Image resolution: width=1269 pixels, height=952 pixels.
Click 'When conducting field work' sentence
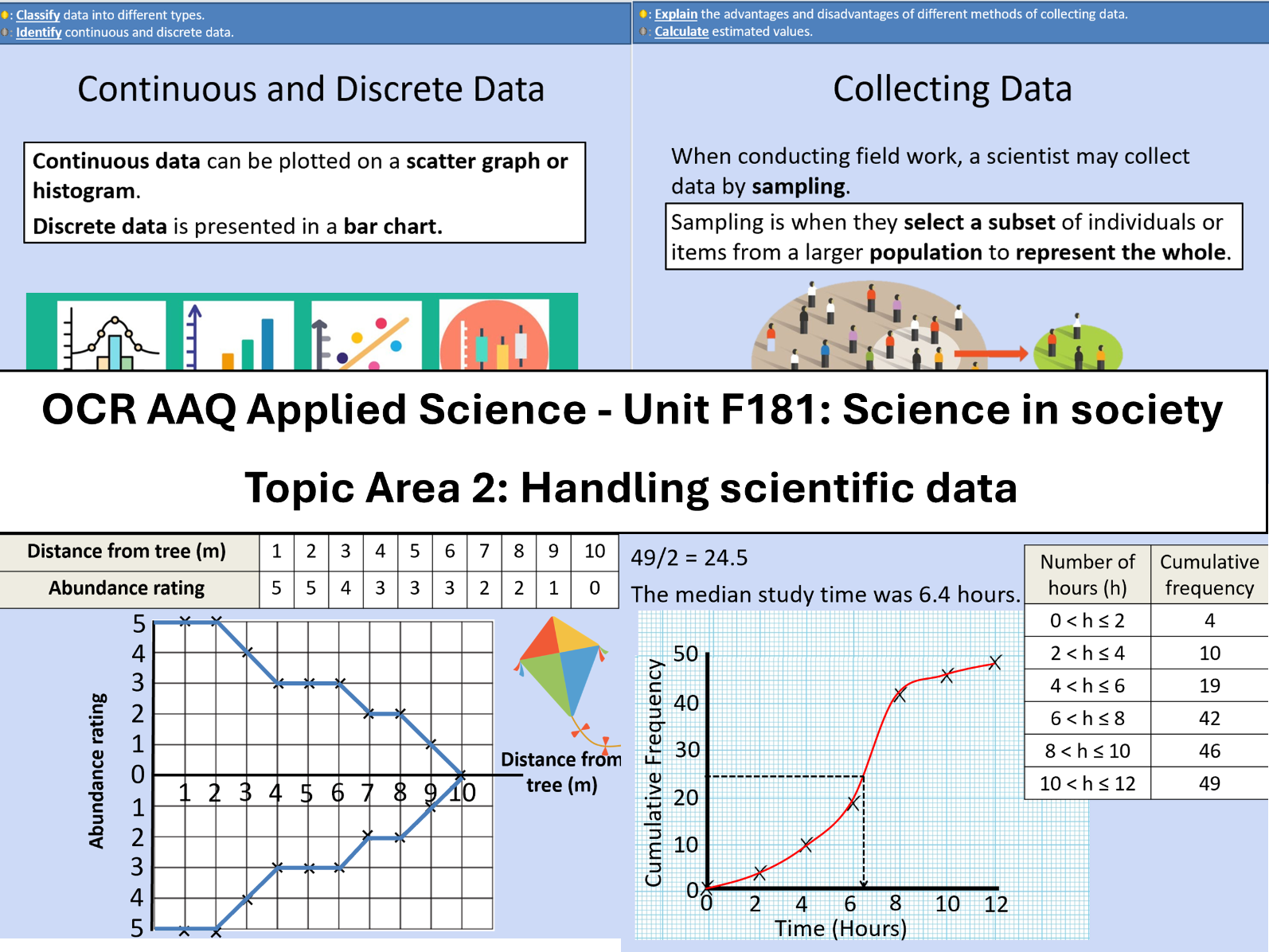coord(930,171)
